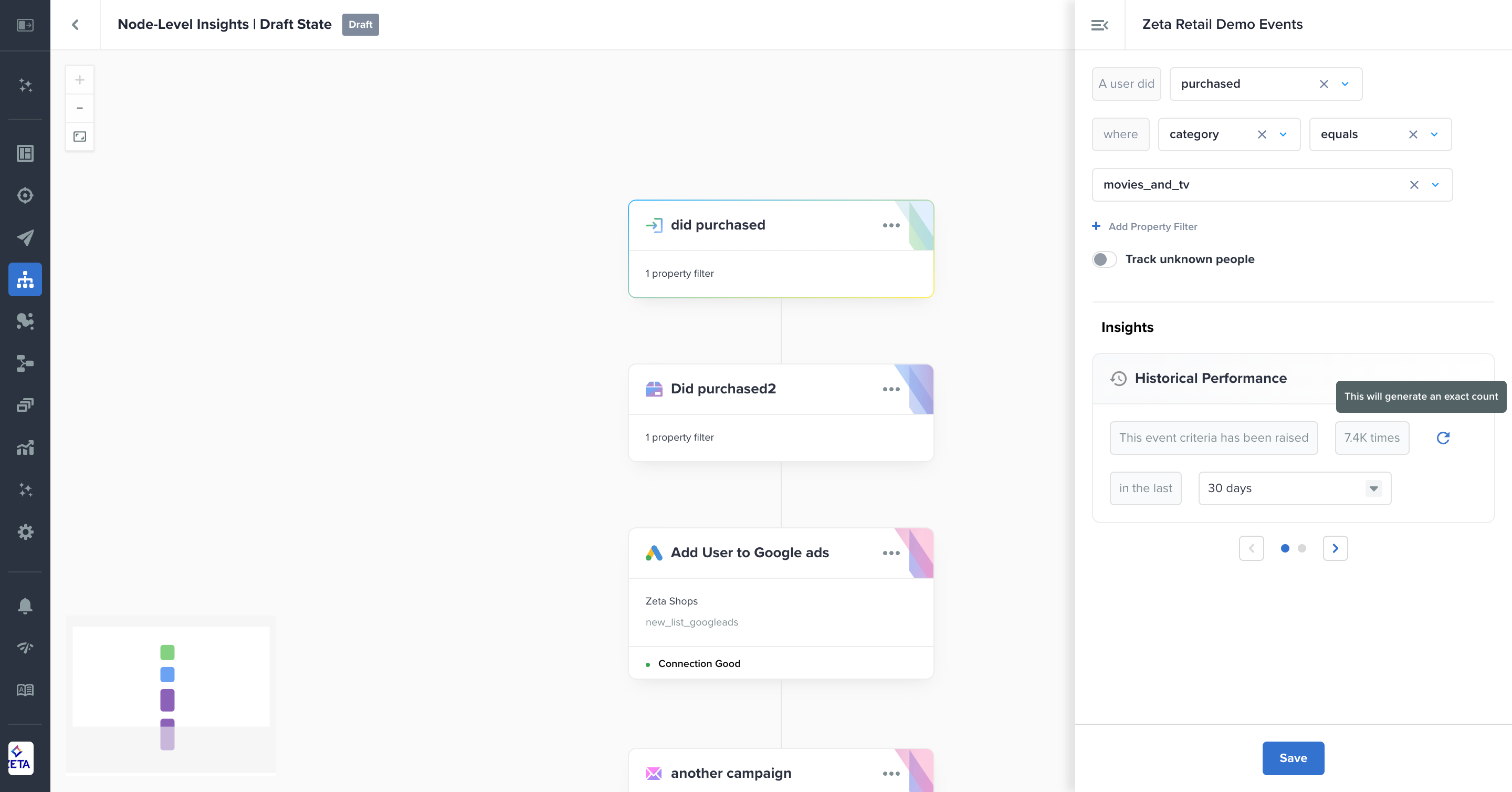Collapse the right side panel icon

tap(1099, 25)
